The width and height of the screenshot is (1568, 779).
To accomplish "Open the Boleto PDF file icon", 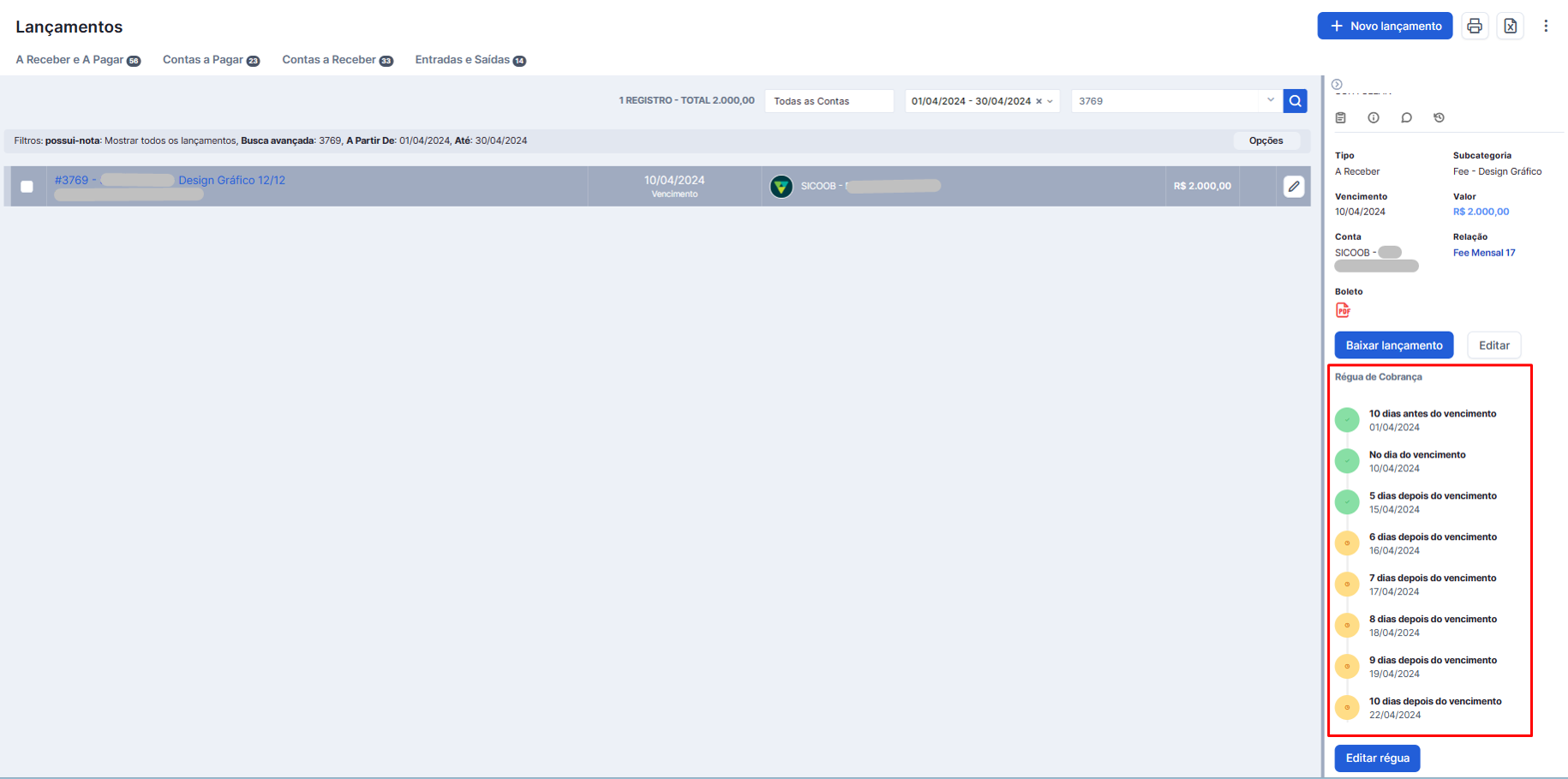I will point(1343,310).
